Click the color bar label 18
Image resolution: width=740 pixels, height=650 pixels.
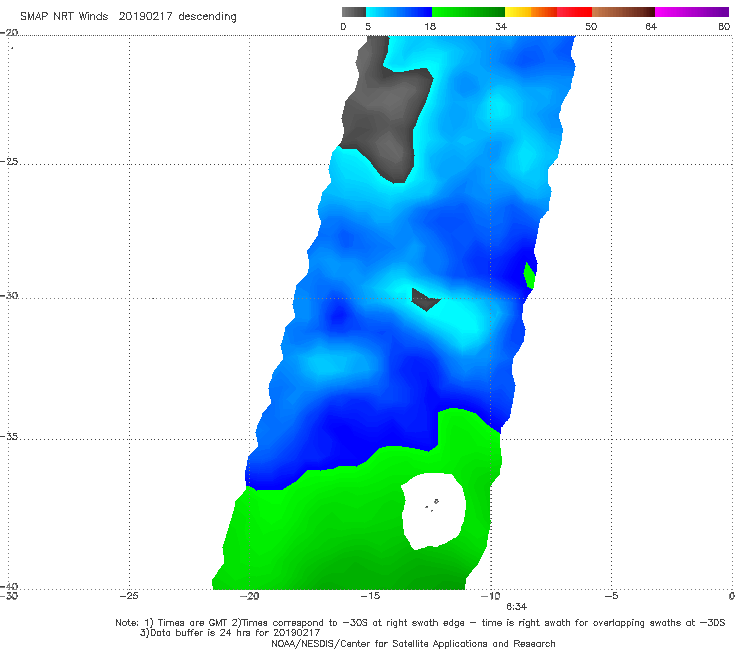click(430, 26)
